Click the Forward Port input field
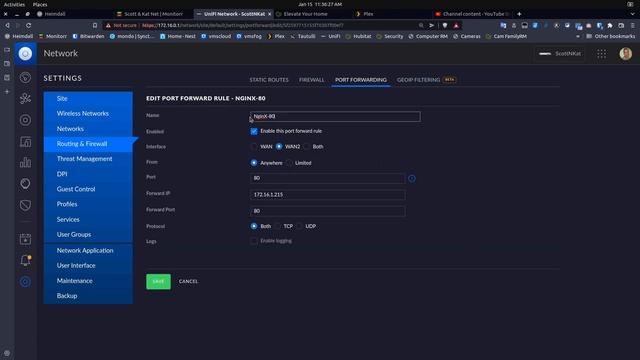The height and width of the screenshot is (360, 640). point(327,211)
